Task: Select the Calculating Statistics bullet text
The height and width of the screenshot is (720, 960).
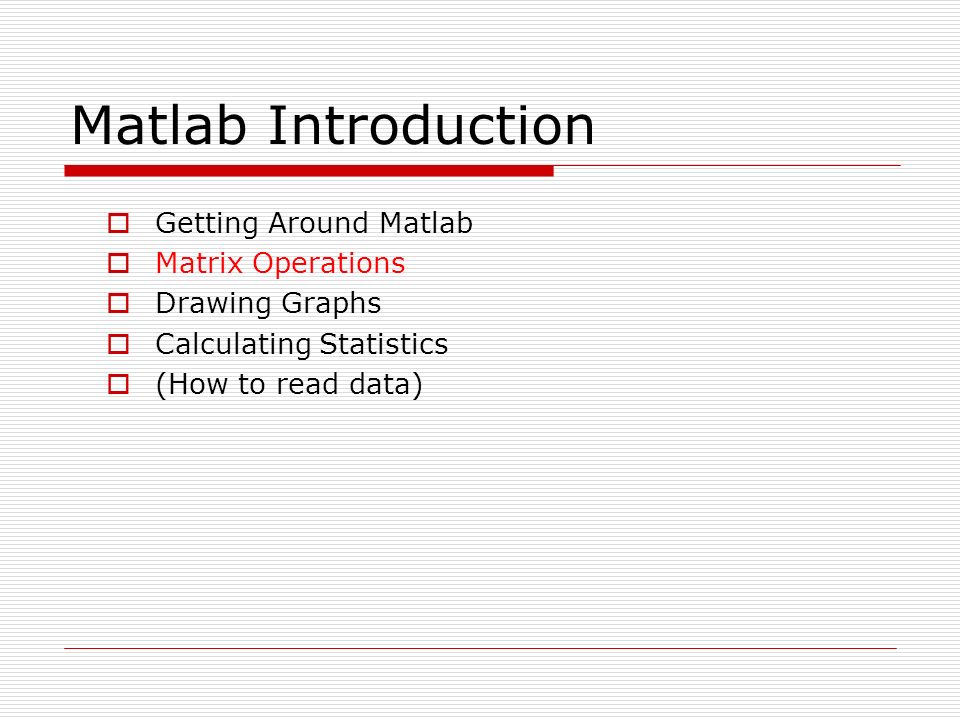Action: coord(302,345)
